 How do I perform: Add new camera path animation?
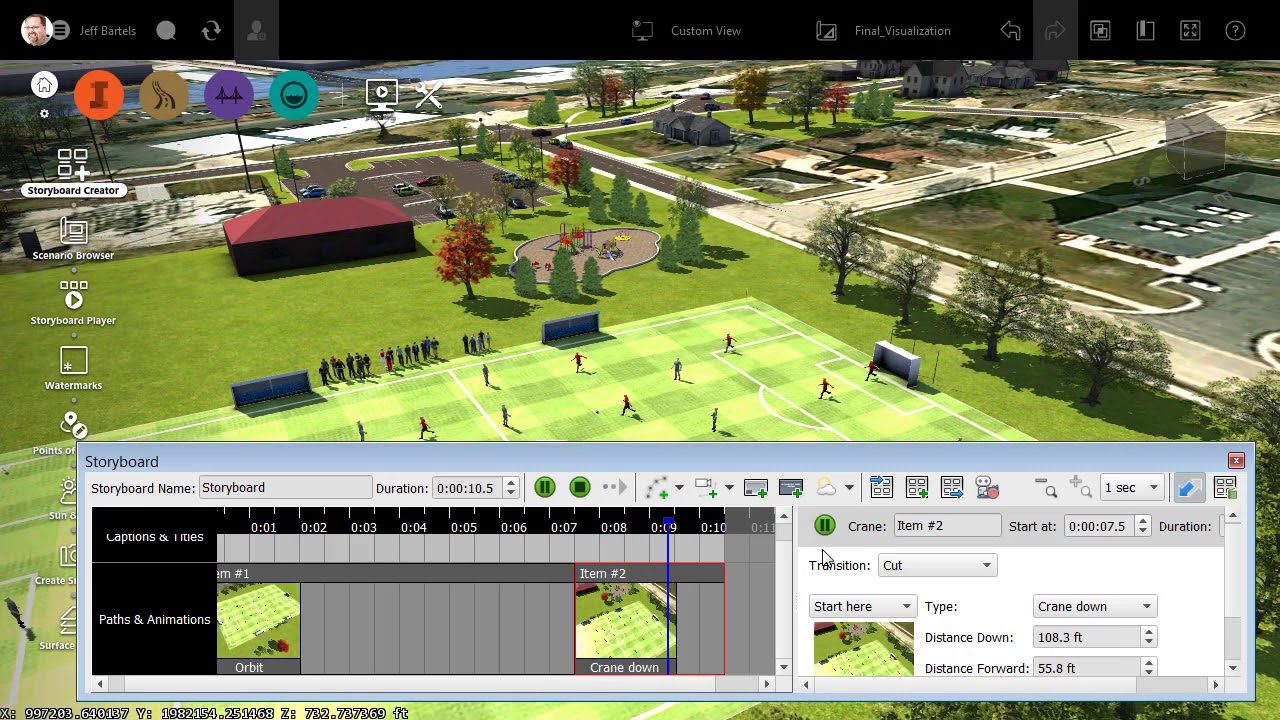(657, 488)
